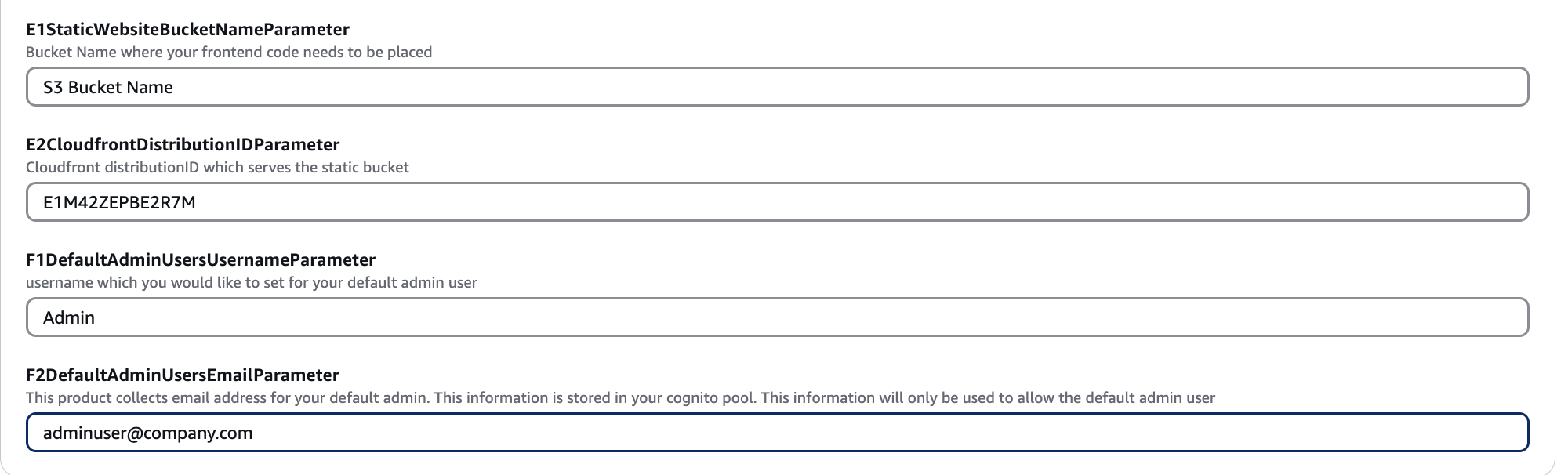
Task: Click the E1StaticWebsiteBucketNameParameter label
Action: pos(187,29)
